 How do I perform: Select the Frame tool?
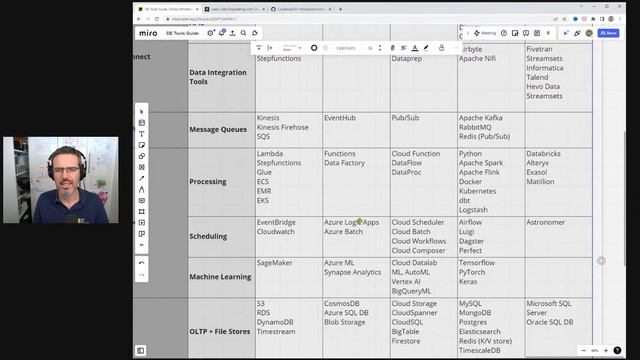[142, 211]
